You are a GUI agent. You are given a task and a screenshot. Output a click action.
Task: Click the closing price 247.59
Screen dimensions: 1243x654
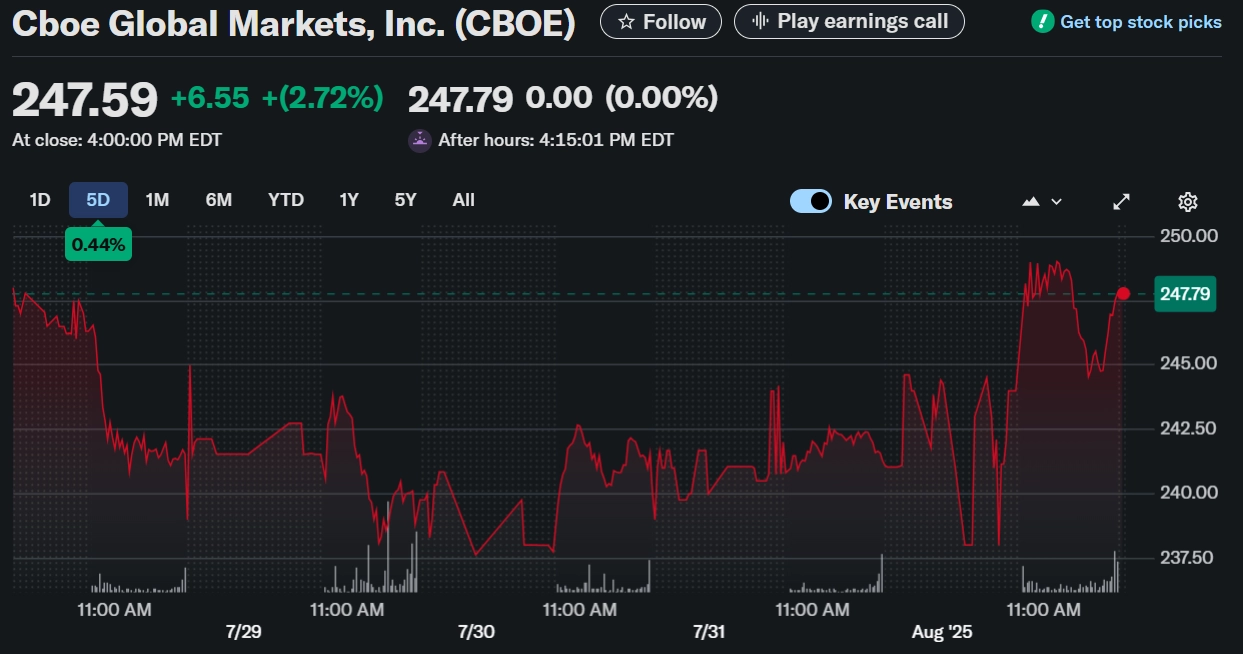pos(85,99)
